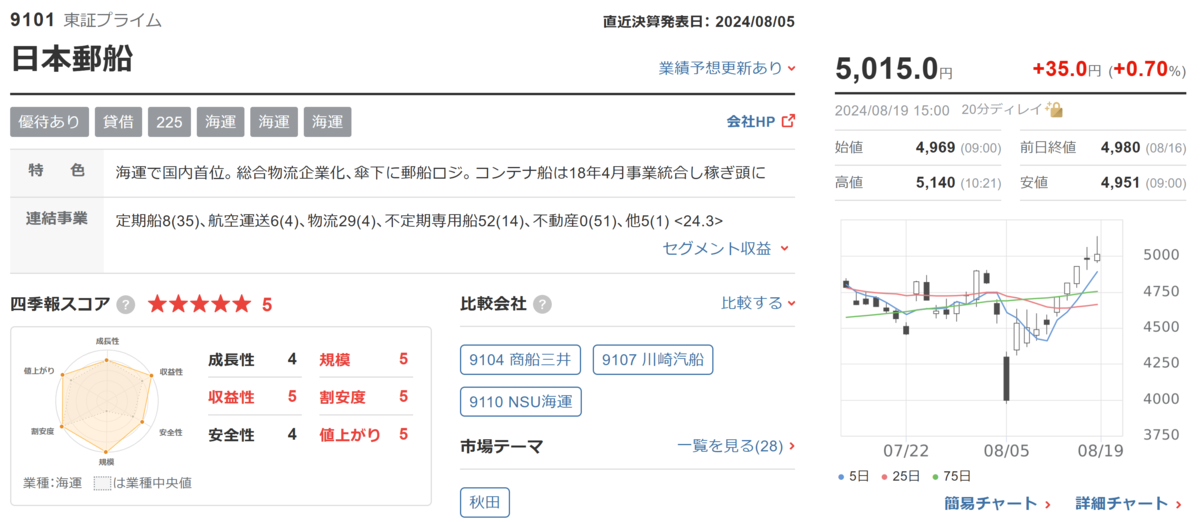
Task: Click the 市場テーマ heading
Action: pos(502,445)
